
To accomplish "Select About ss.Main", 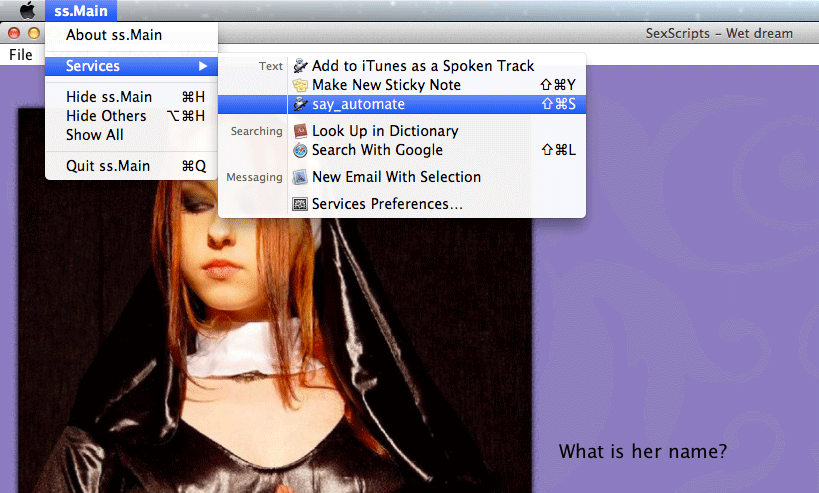I will coord(114,35).
